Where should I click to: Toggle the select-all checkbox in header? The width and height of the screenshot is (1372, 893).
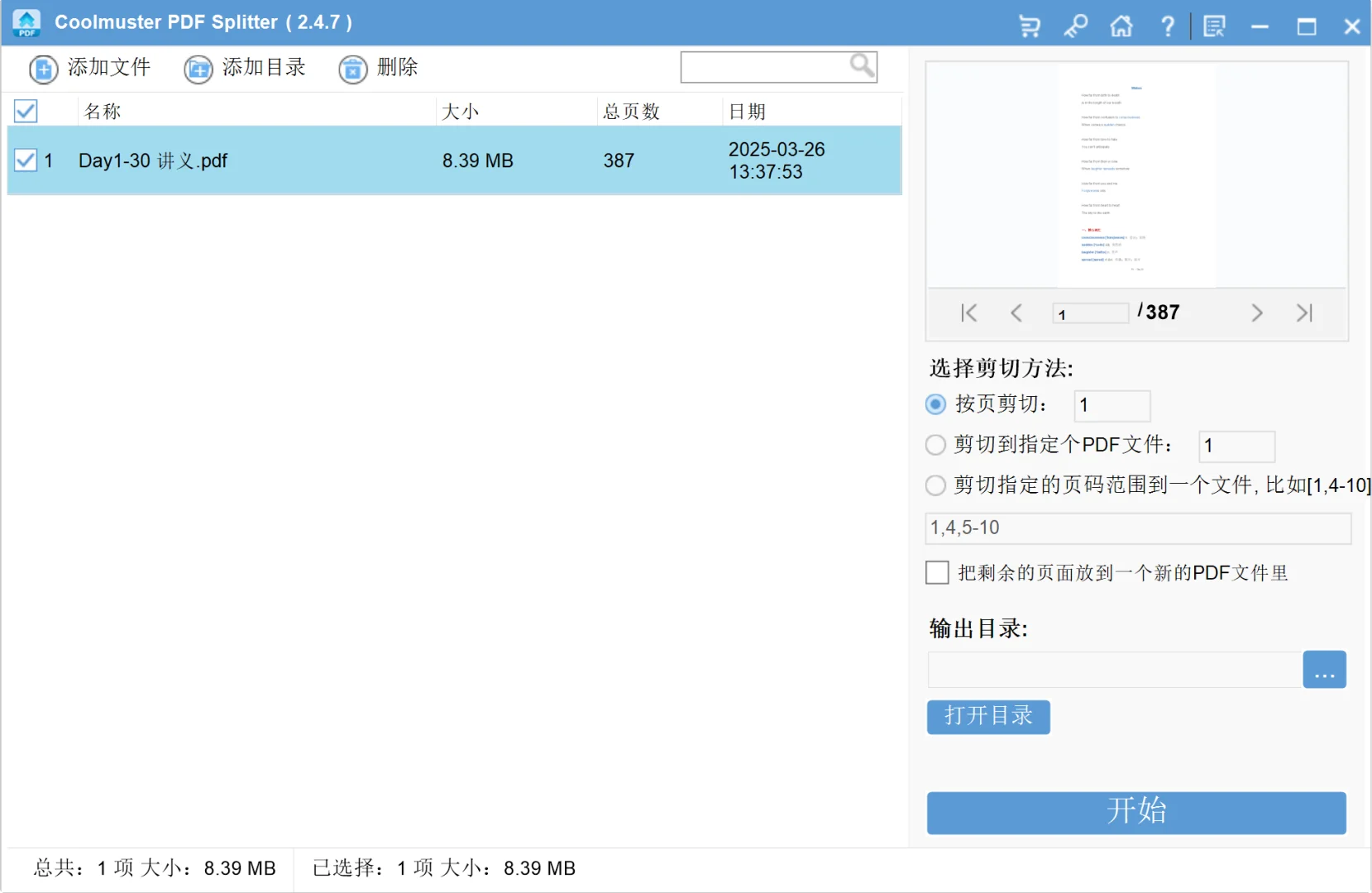[x=26, y=111]
